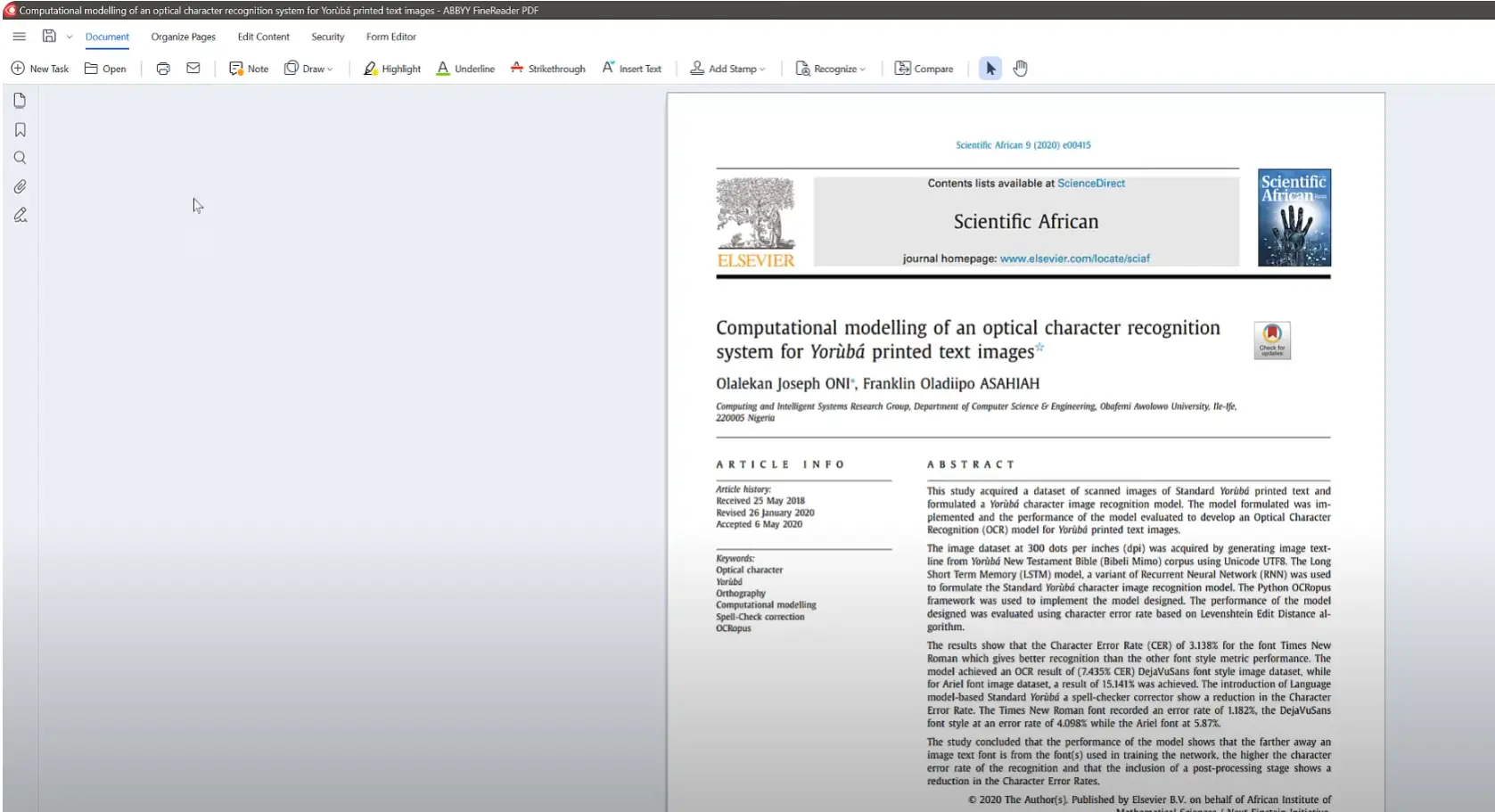Open the Recognize dropdown menu

[x=830, y=69]
